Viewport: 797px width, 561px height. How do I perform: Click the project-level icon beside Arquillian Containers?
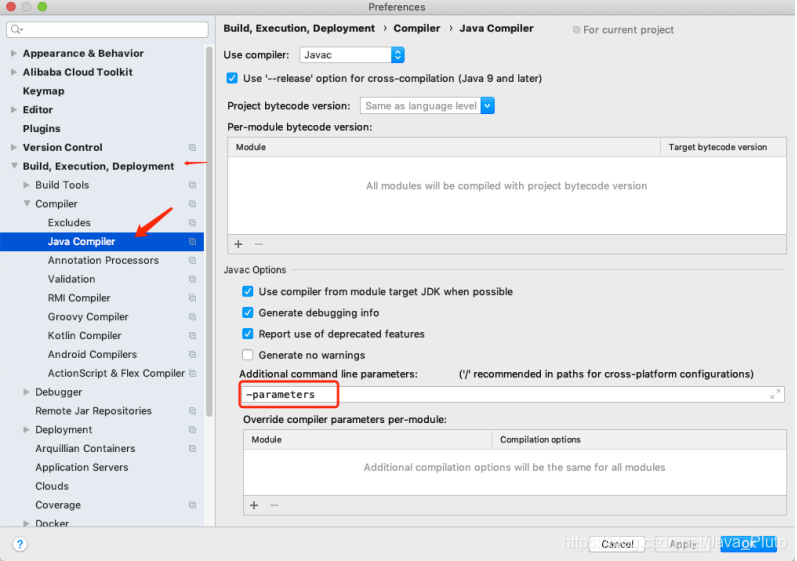point(193,448)
